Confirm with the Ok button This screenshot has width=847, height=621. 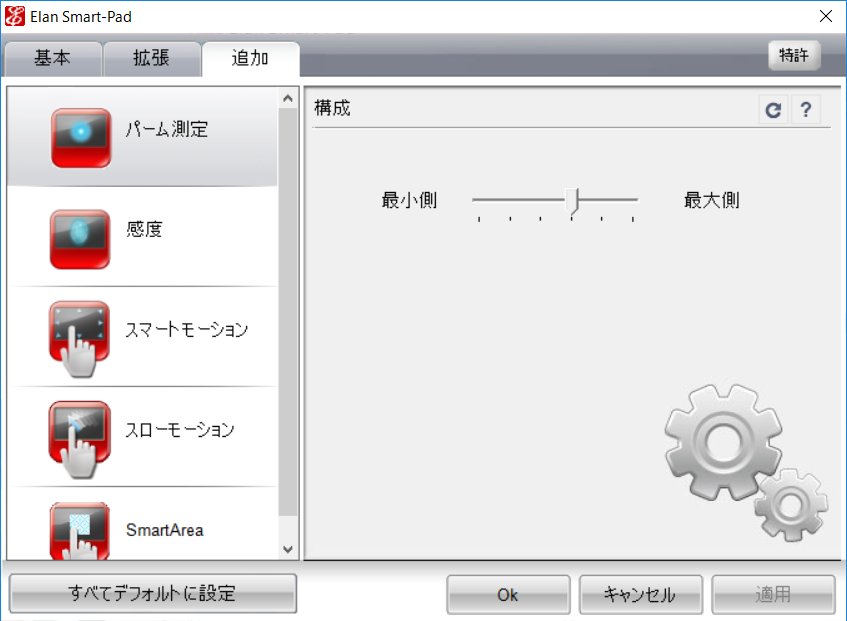508,595
